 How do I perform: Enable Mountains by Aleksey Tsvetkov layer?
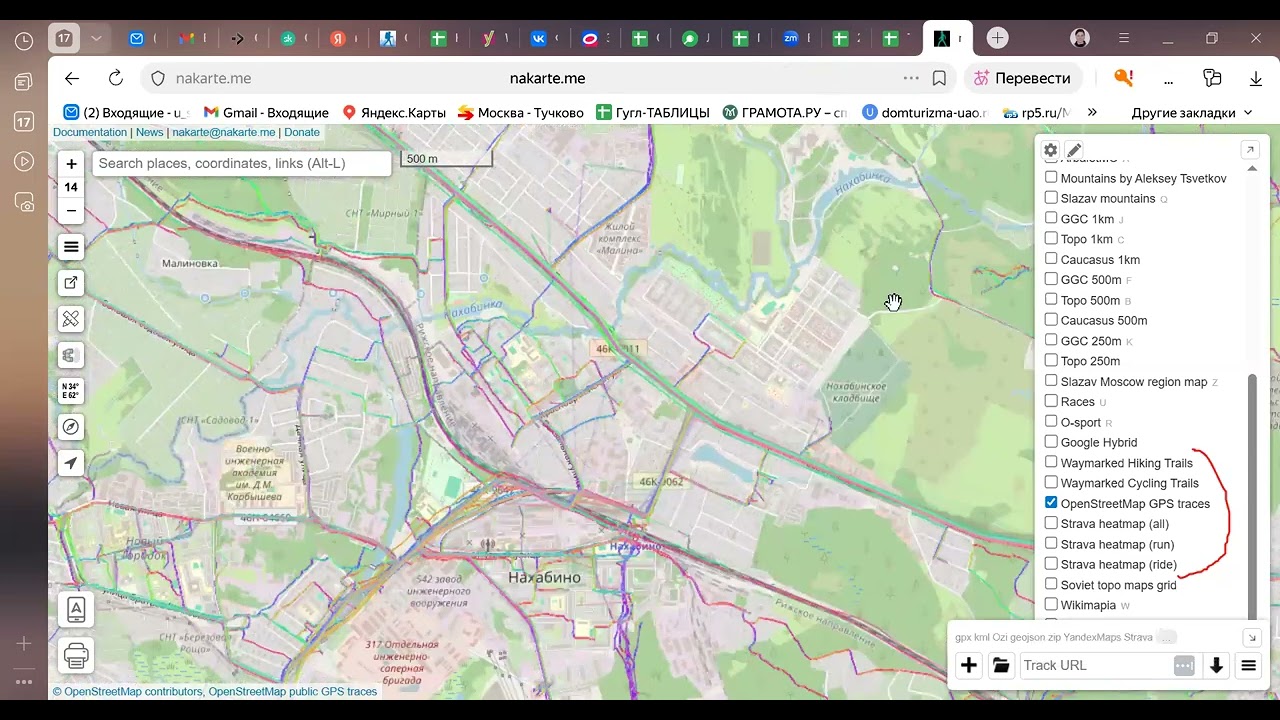tap(1051, 177)
